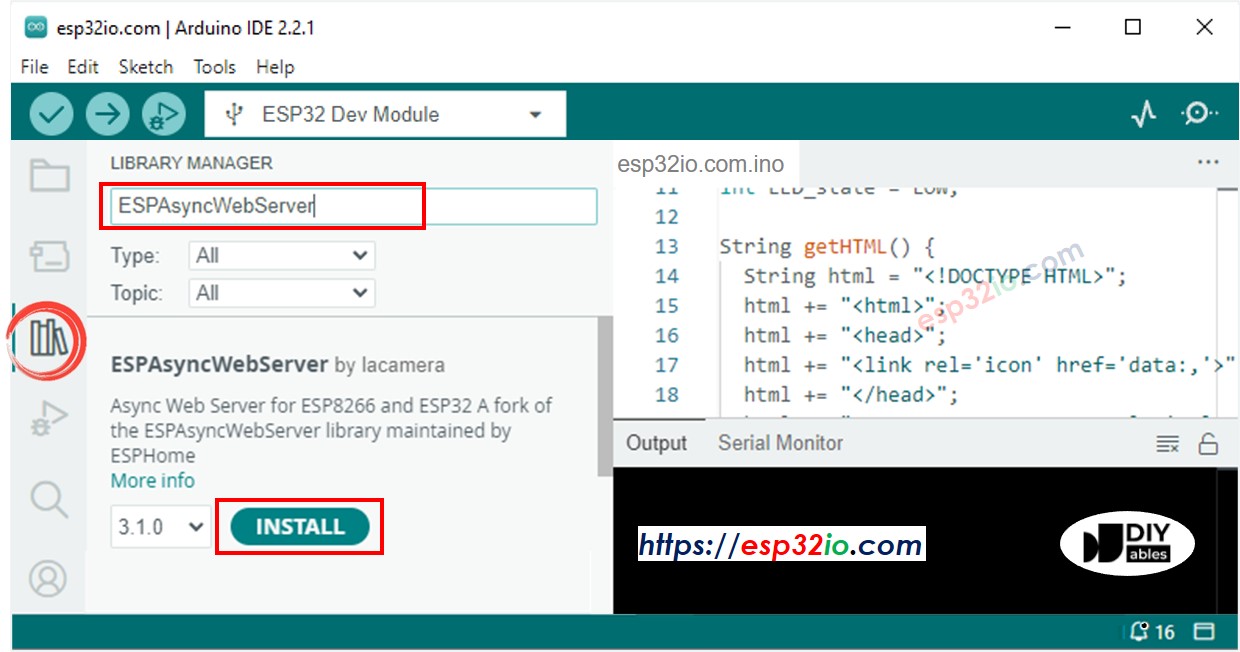Open the Search sidebar icon

point(49,498)
